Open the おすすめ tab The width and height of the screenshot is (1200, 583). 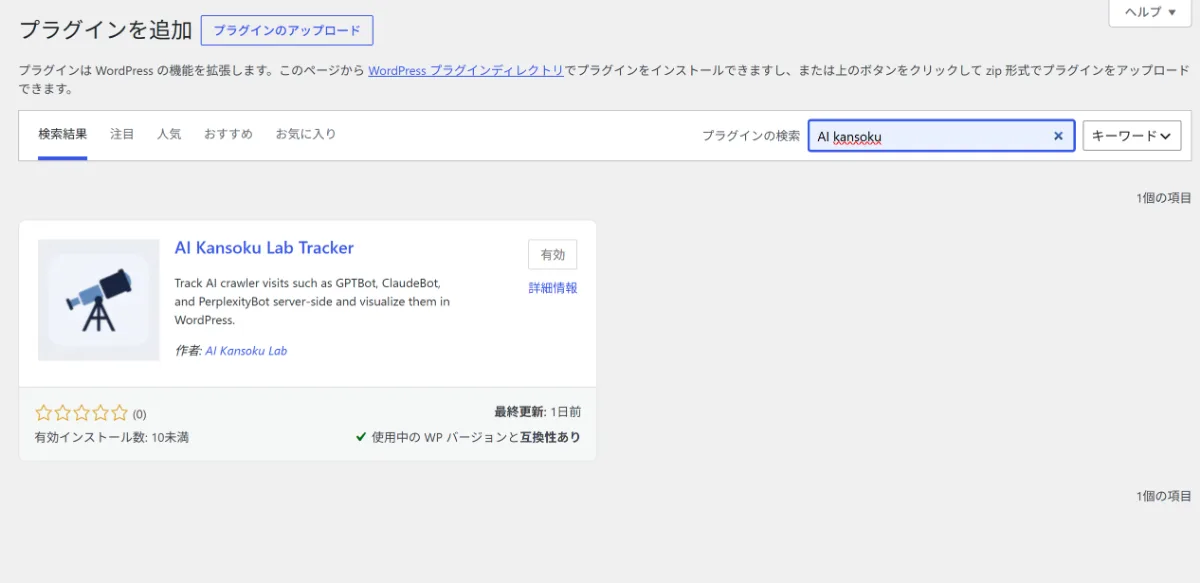[x=228, y=134]
